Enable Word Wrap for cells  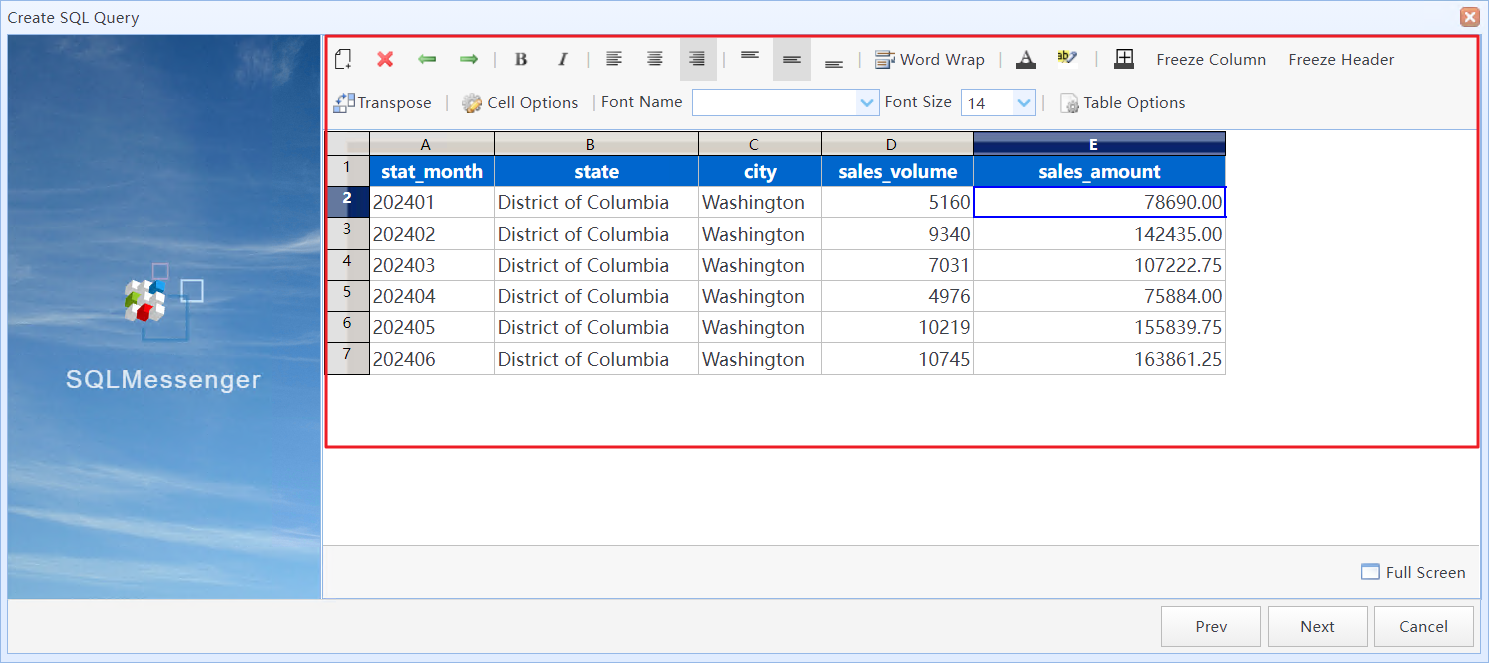tap(929, 59)
